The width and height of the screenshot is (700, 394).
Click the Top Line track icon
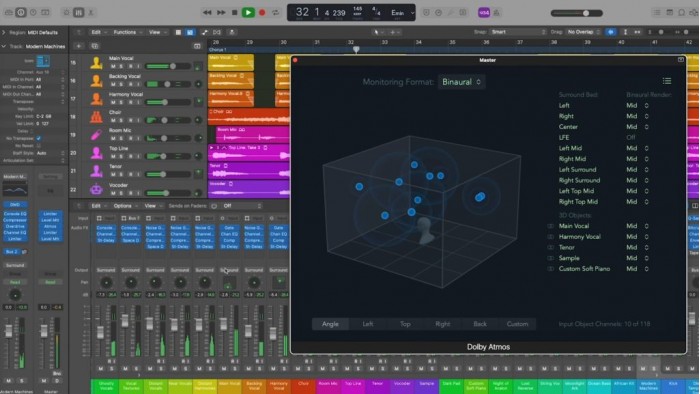(96, 153)
